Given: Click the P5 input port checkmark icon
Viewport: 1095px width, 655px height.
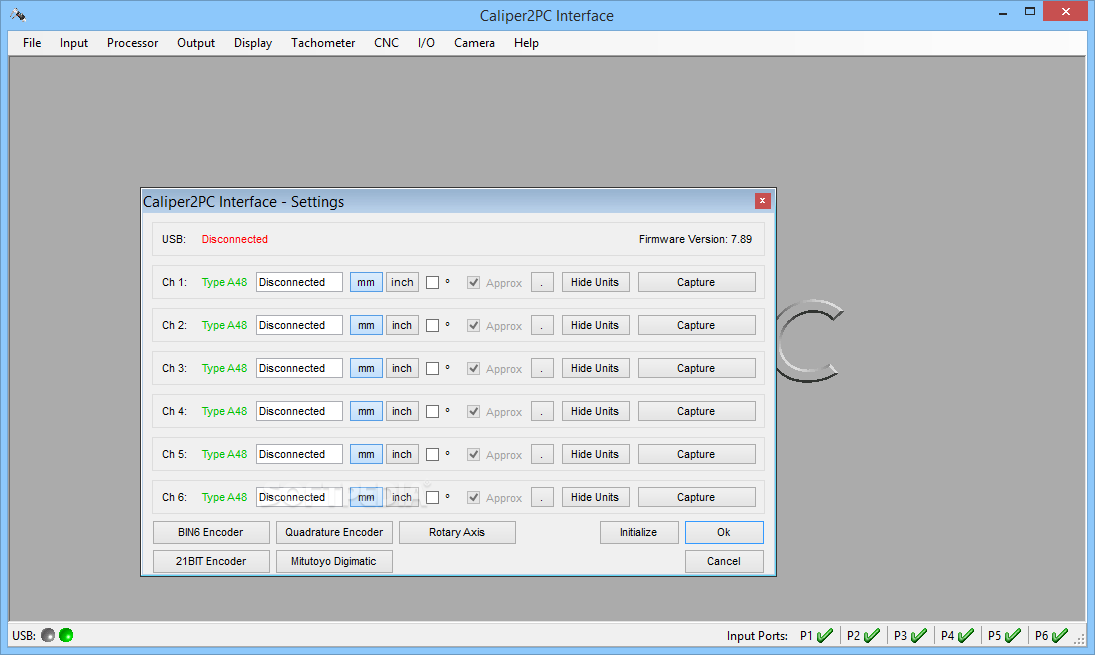Looking at the screenshot, I should 1013,635.
